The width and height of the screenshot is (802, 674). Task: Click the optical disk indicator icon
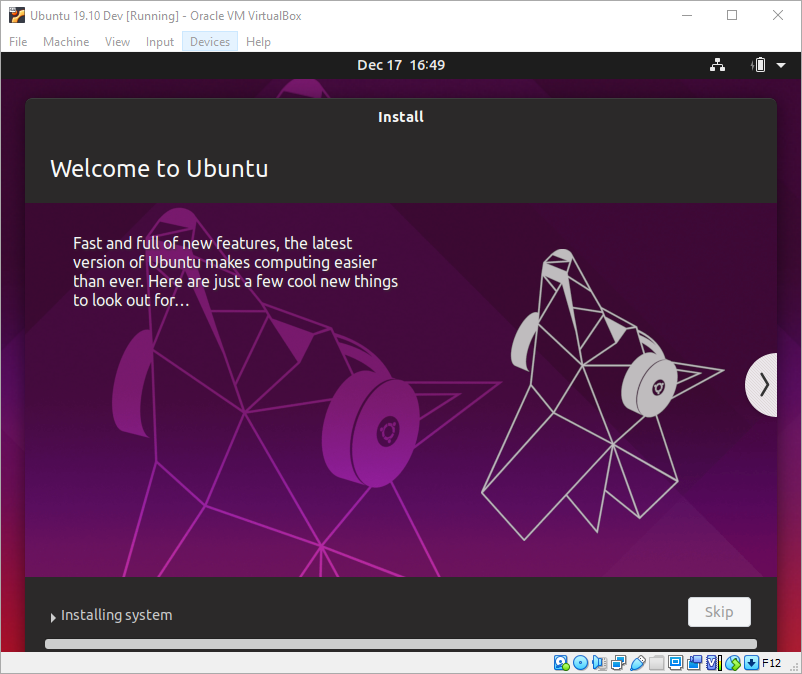point(581,663)
